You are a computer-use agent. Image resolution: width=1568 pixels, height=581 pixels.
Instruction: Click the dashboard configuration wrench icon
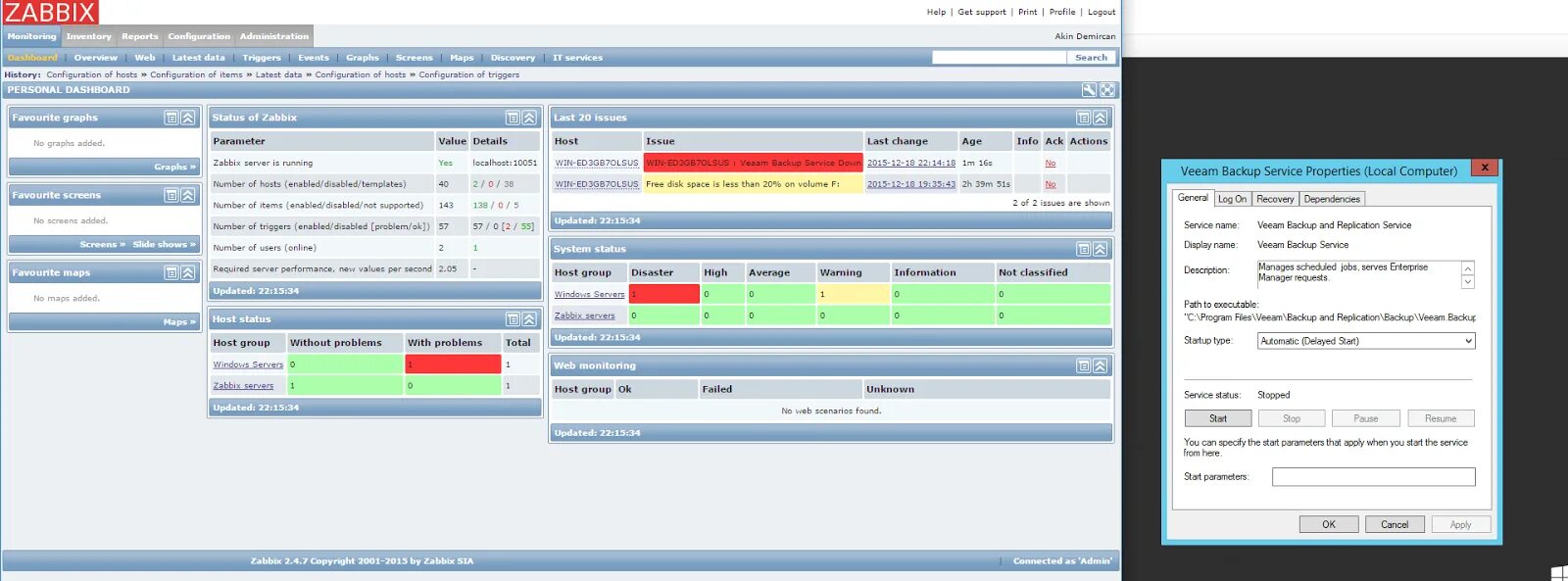click(1089, 90)
